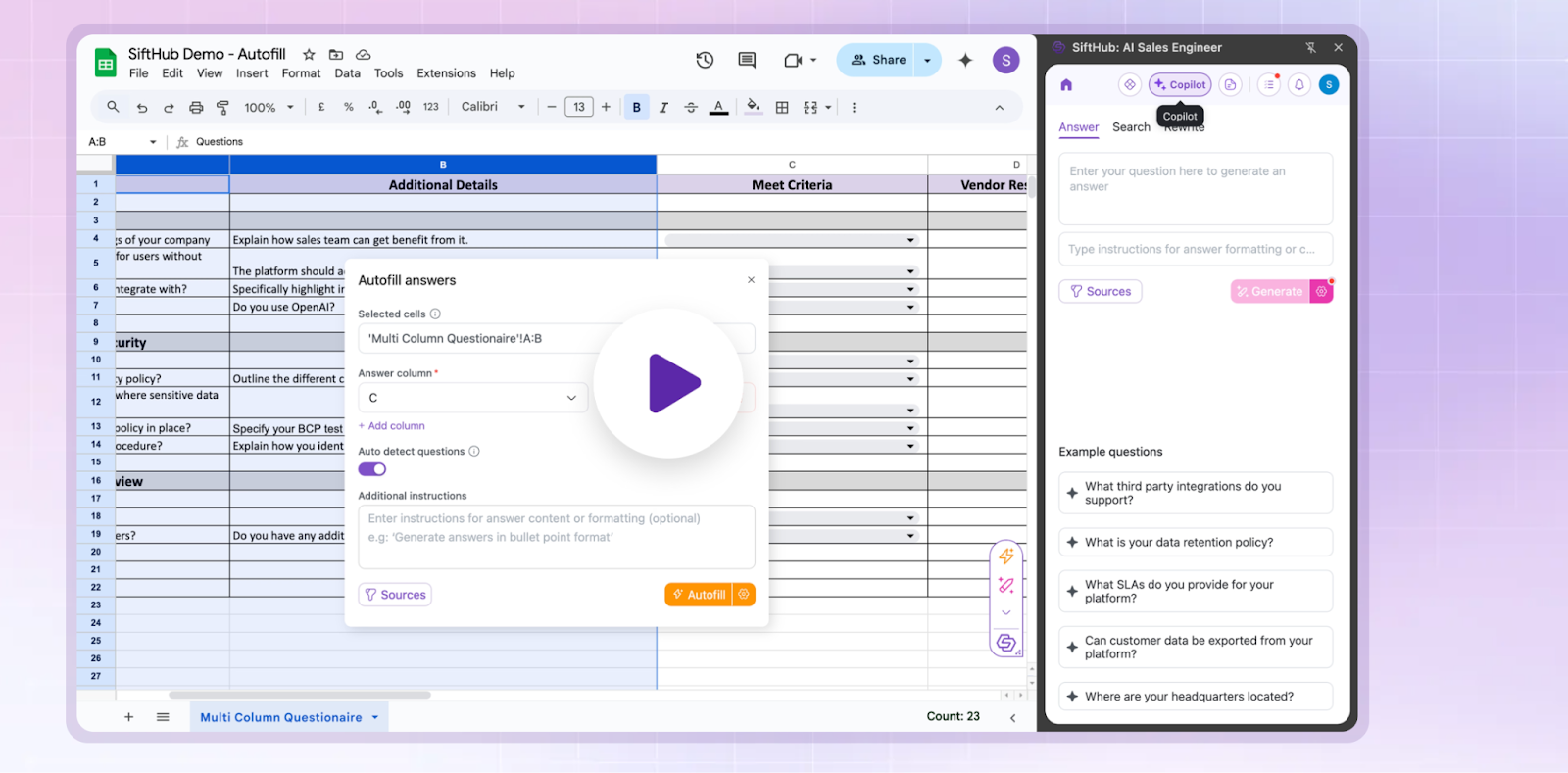Open the Answer column C dropdown
The width and height of the screenshot is (1568, 773).
click(x=473, y=398)
